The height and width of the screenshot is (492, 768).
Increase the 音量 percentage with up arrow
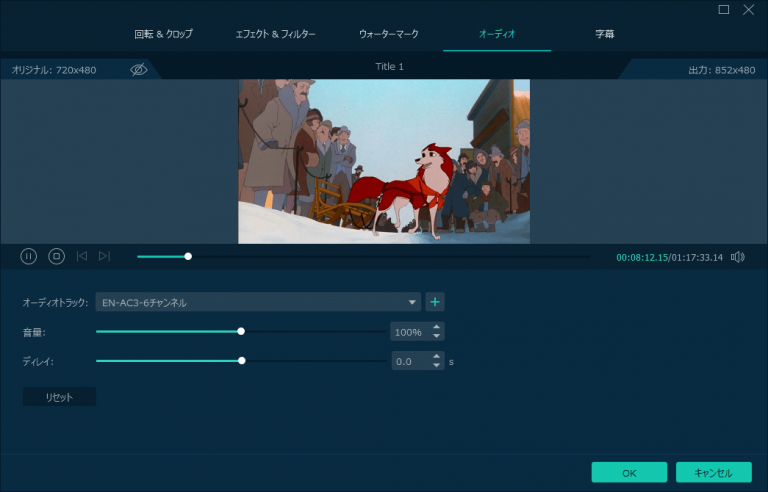[x=437, y=327]
